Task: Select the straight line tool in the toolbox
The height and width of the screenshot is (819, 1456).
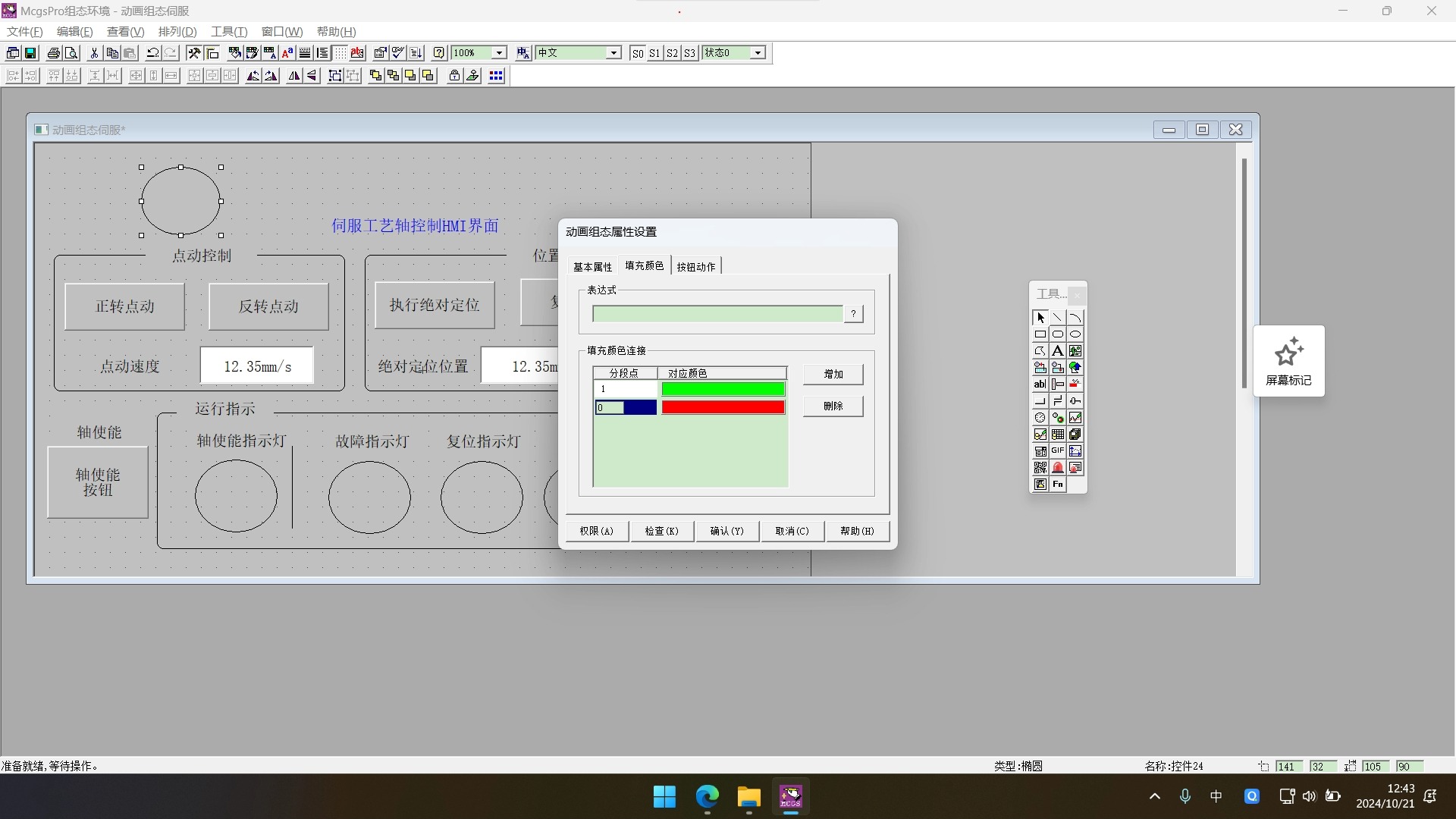Action: coord(1058,318)
